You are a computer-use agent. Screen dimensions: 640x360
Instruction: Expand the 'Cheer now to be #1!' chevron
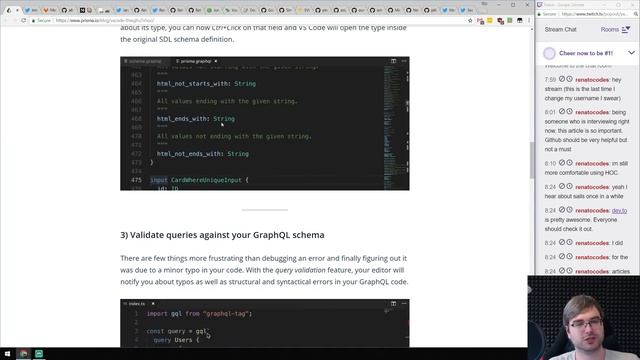pyautogui.click(x=631, y=53)
